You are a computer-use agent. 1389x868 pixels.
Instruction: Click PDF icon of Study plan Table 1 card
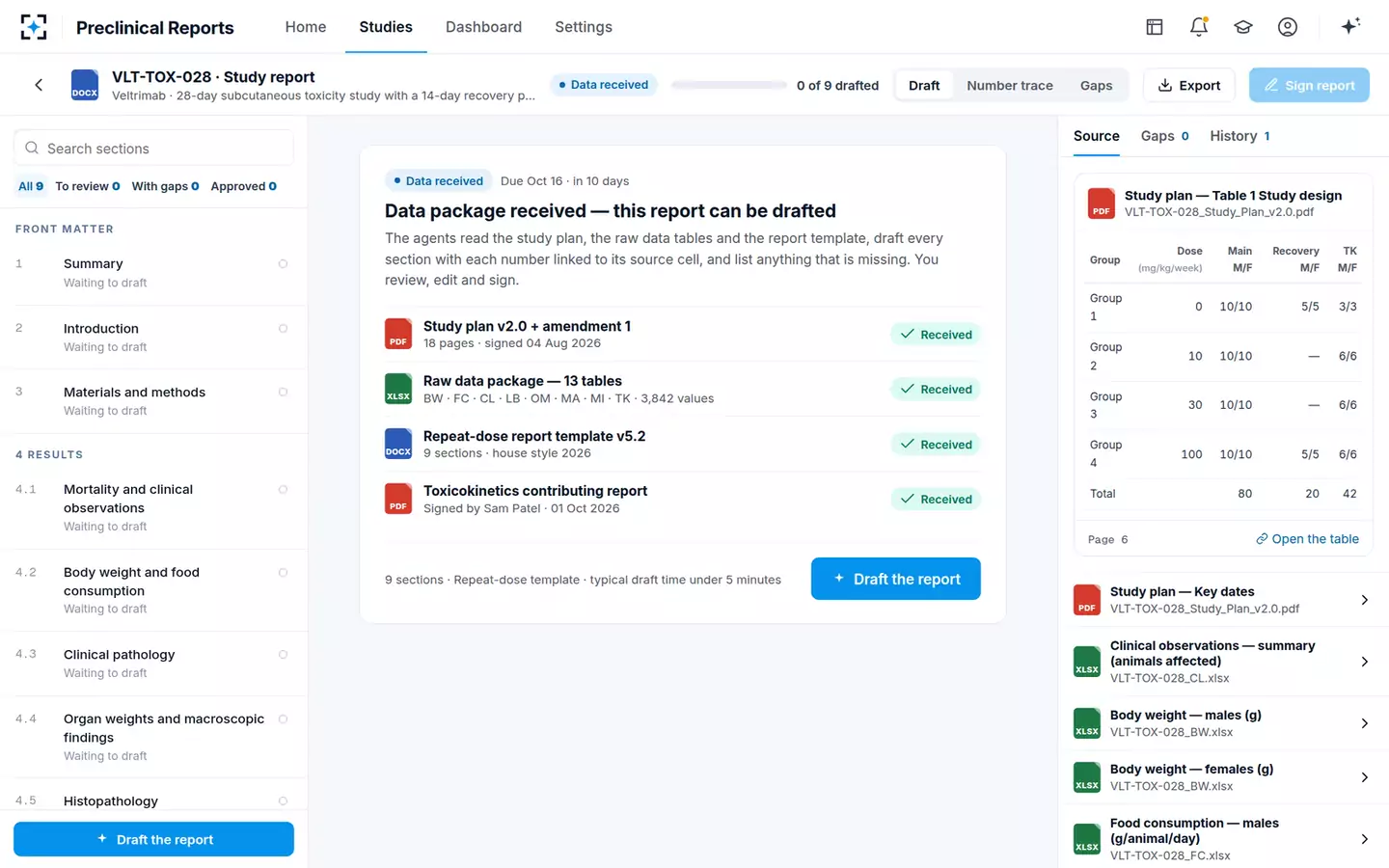pyautogui.click(x=1102, y=203)
